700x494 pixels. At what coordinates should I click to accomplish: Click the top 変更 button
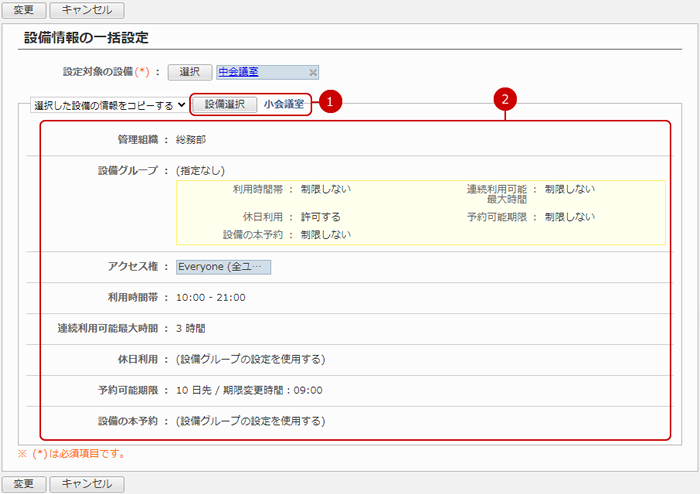pyautogui.click(x=23, y=10)
